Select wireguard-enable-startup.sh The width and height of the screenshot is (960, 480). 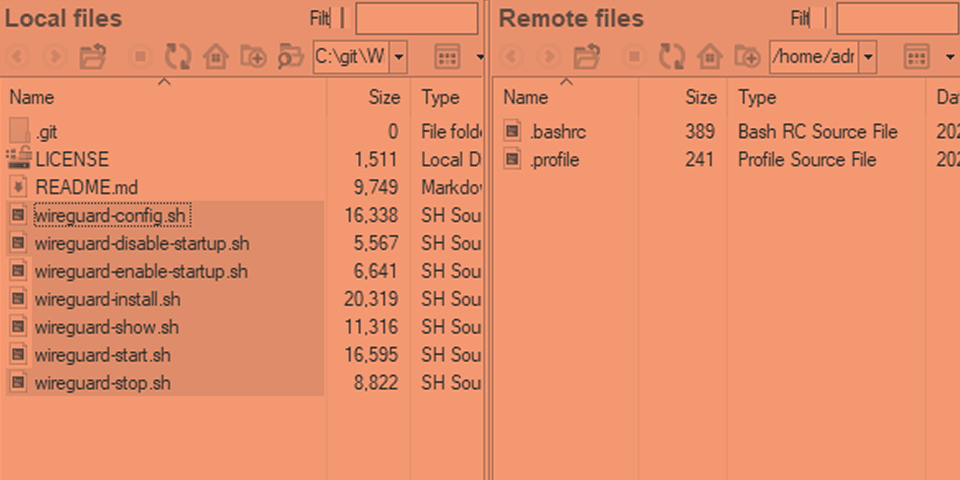tap(141, 271)
